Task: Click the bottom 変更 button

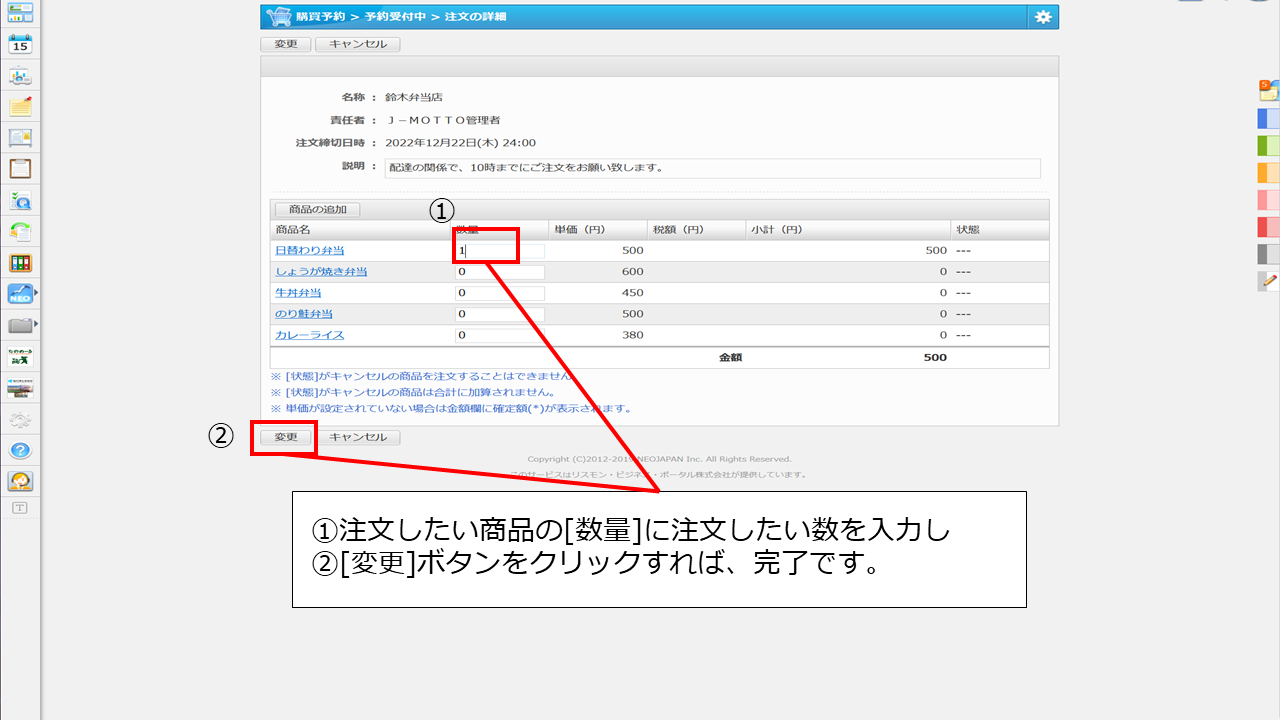Action: pos(286,437)
